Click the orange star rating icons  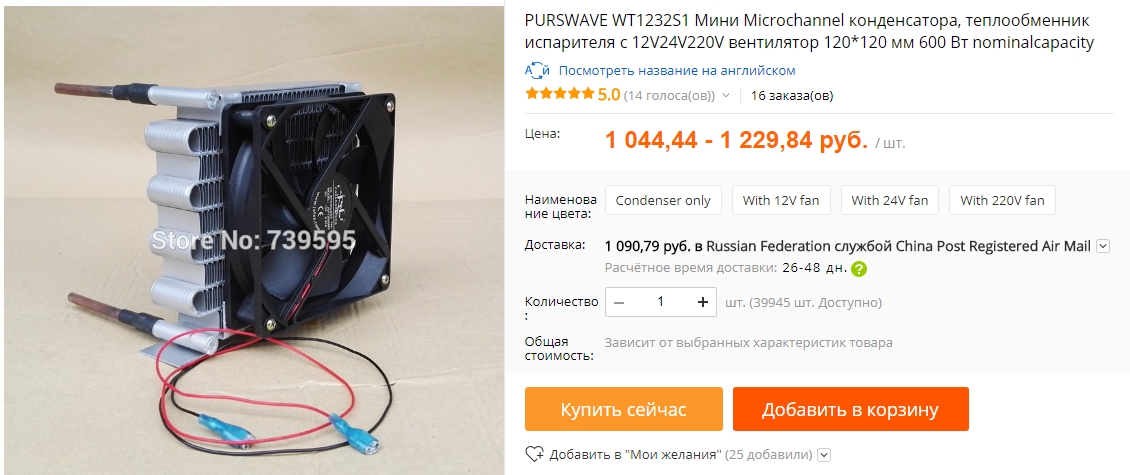[560, 94]
